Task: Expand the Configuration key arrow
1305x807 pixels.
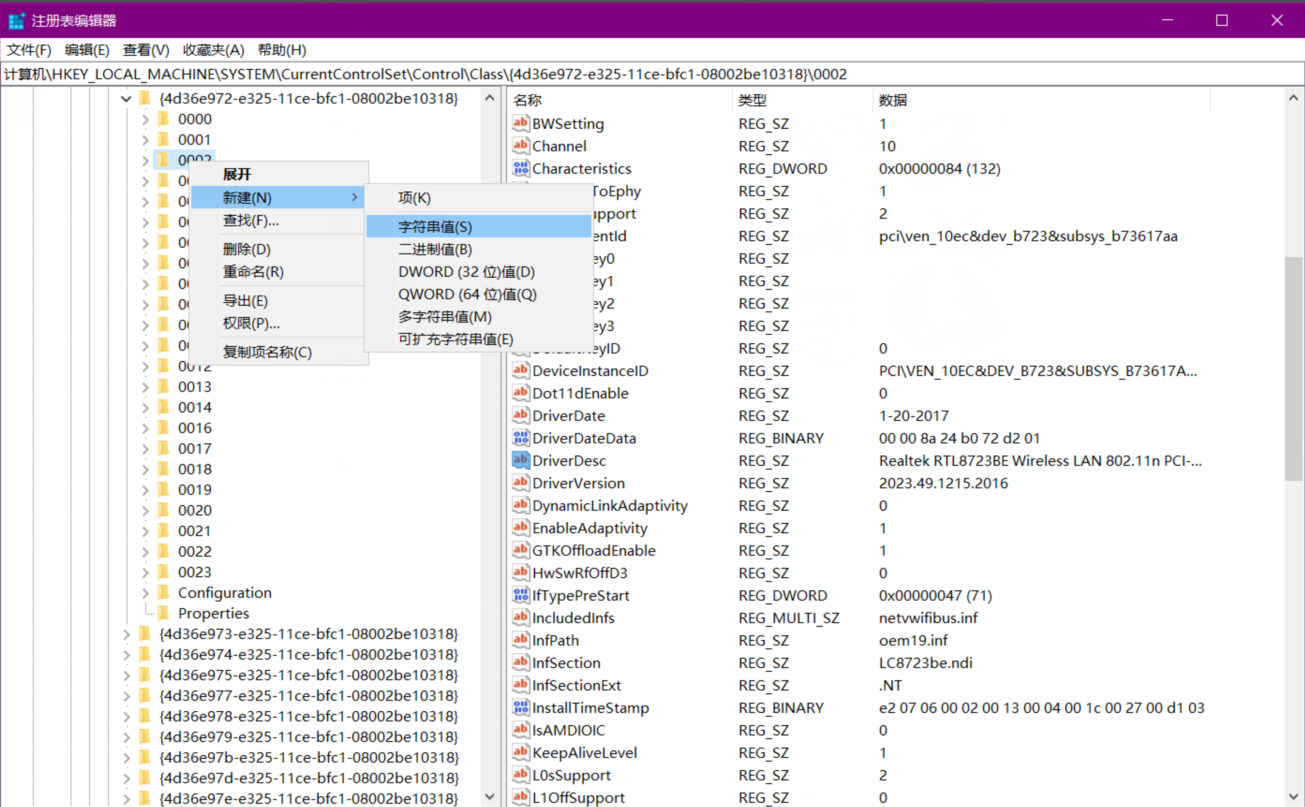Action: pyautogui.click(x=145, y=593)
